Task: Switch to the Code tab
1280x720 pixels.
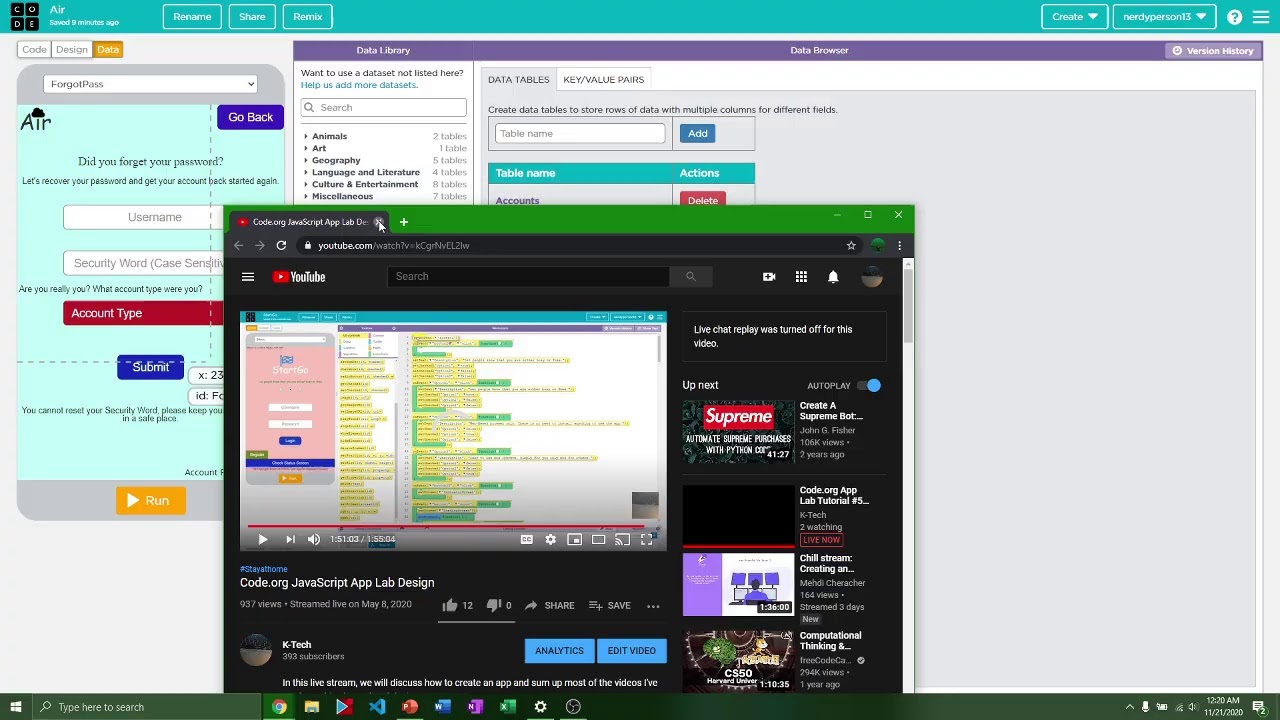Action: click(34, 50)
